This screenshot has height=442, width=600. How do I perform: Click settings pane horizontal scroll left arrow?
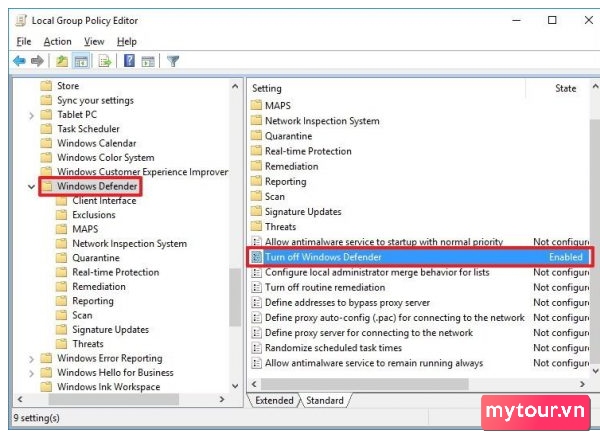click(x=254, y=384)
